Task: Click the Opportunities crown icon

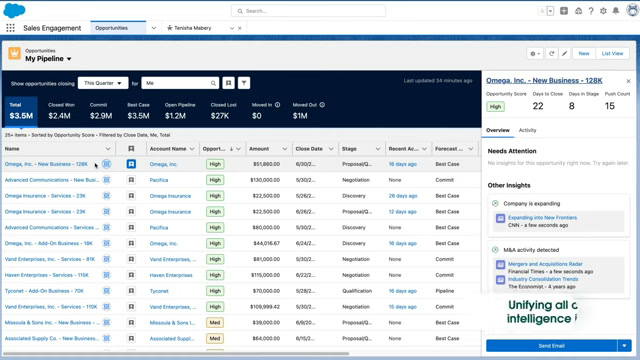Action: (15, 53)
